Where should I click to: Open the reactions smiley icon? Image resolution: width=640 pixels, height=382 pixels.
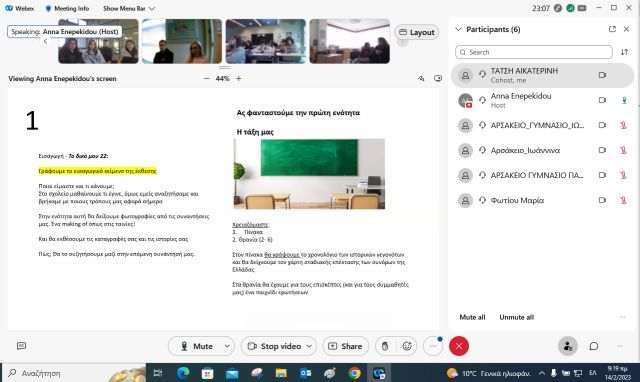(x=407, y=346)
